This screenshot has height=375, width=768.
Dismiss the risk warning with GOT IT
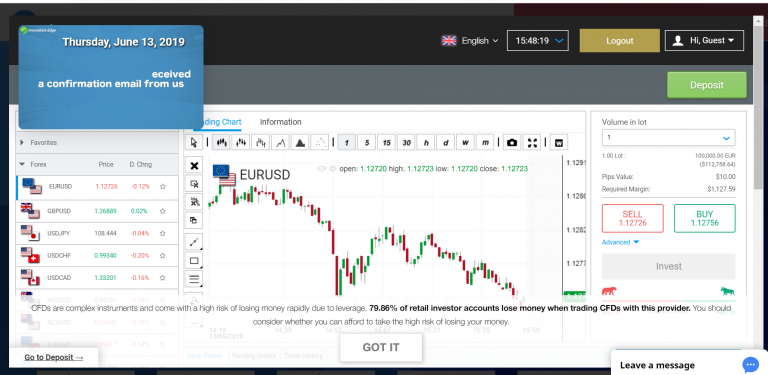click(x=381, y=348)
